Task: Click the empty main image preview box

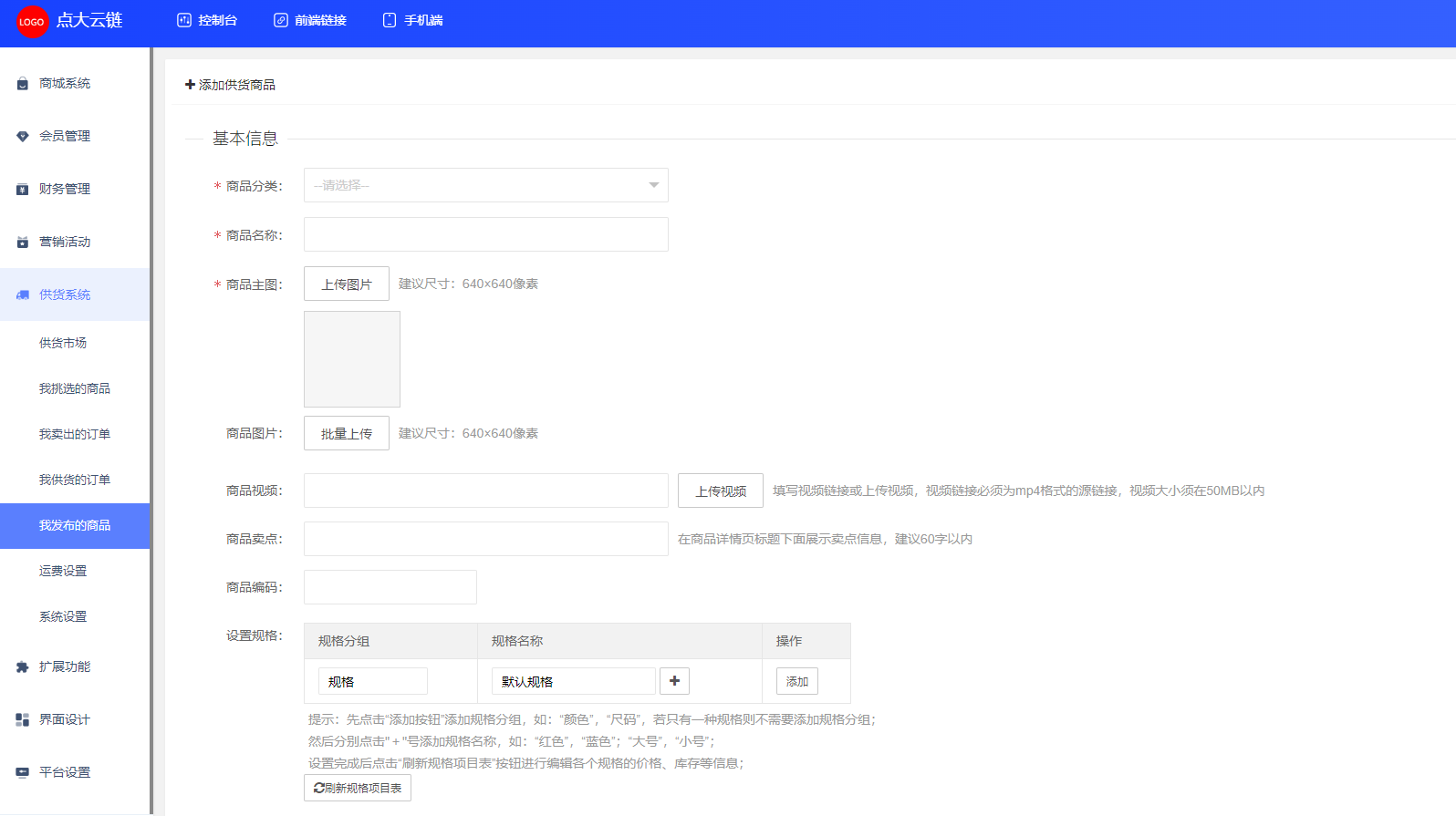Action: point(352,359)
